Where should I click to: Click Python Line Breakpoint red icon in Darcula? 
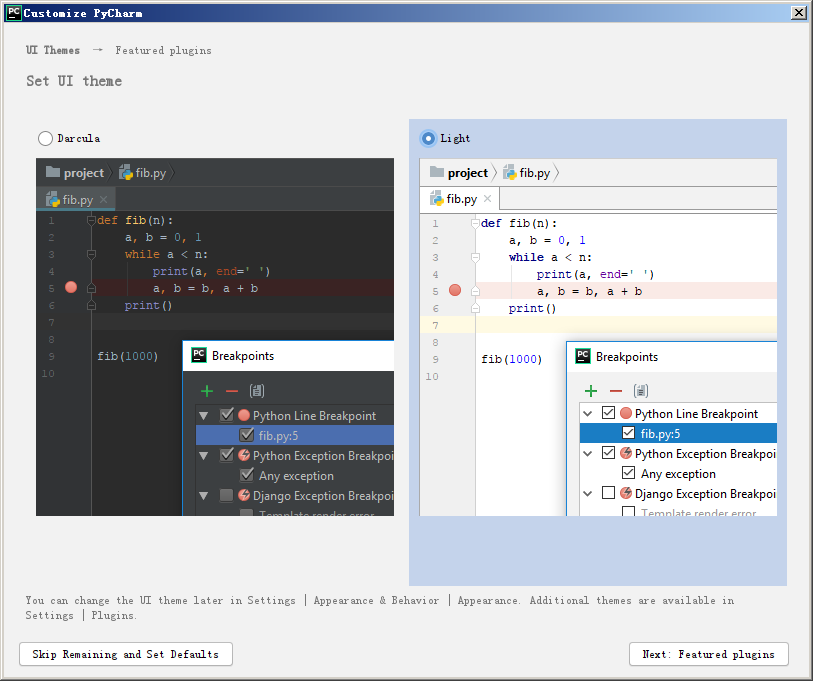pyautogui.click(x=244, y=415)
